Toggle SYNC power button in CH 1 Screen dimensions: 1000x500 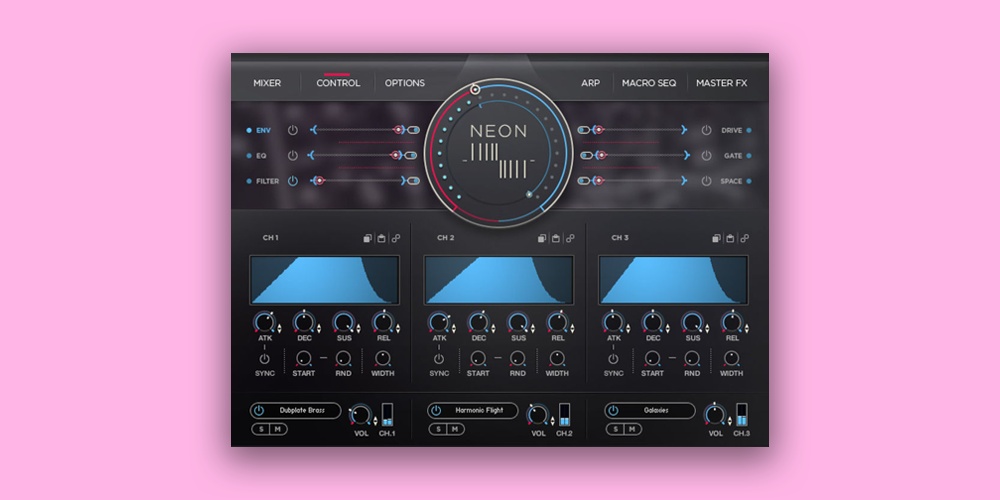[265, 358]
